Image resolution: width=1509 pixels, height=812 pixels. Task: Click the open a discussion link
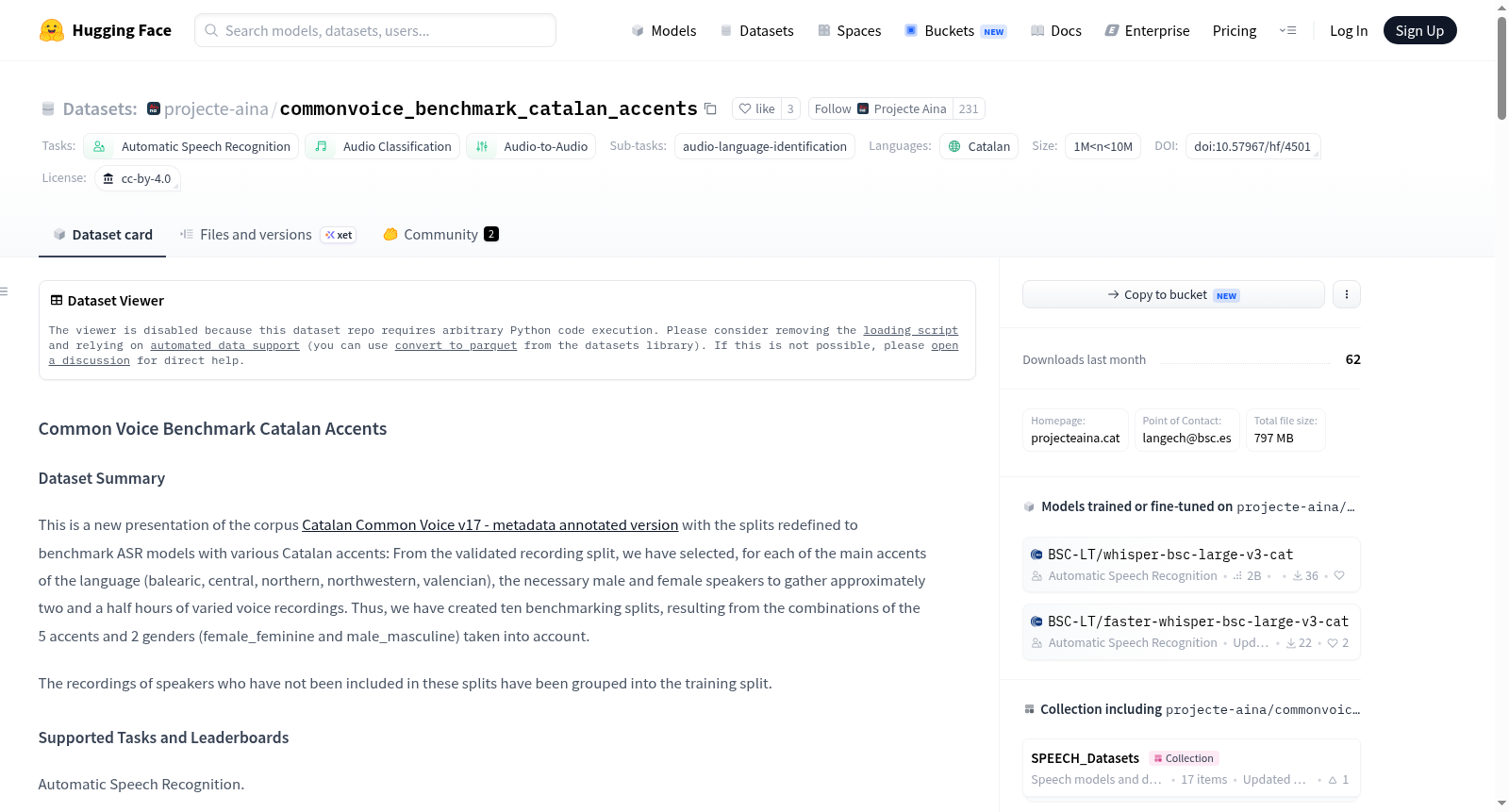click(504, 354)
